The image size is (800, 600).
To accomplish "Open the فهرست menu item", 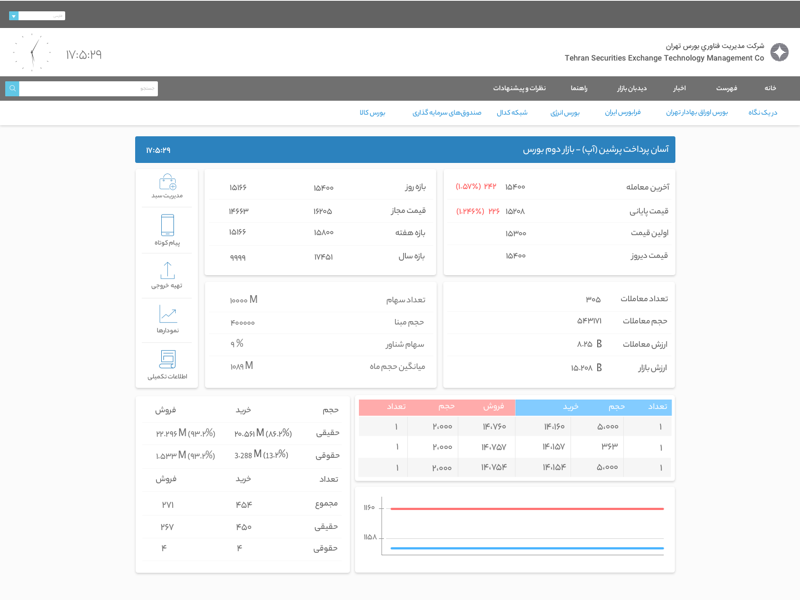I will [726, 89].
